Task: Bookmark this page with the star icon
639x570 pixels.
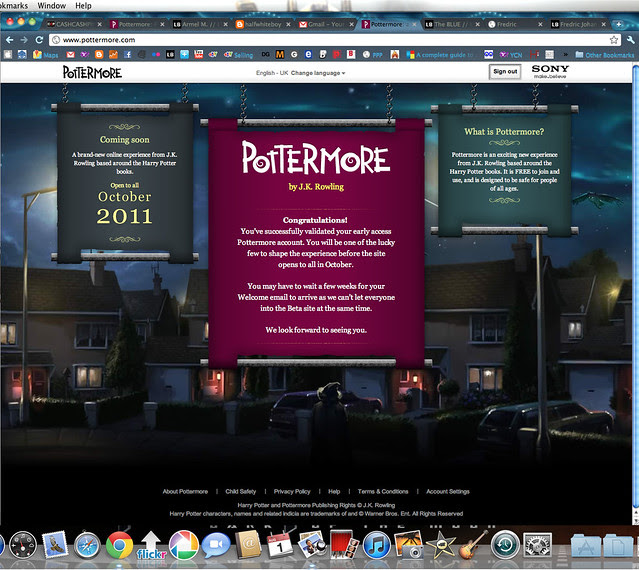Action: pos(614,40)
